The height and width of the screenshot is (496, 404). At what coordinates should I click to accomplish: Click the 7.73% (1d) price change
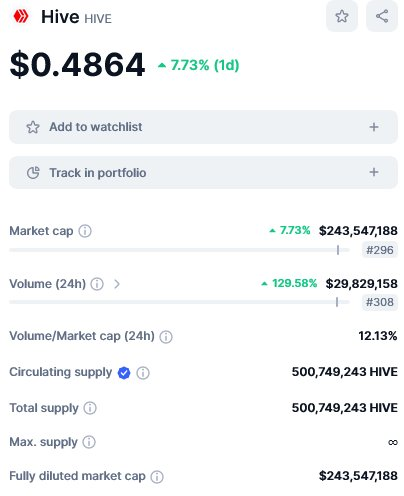[x=199, y=65]
